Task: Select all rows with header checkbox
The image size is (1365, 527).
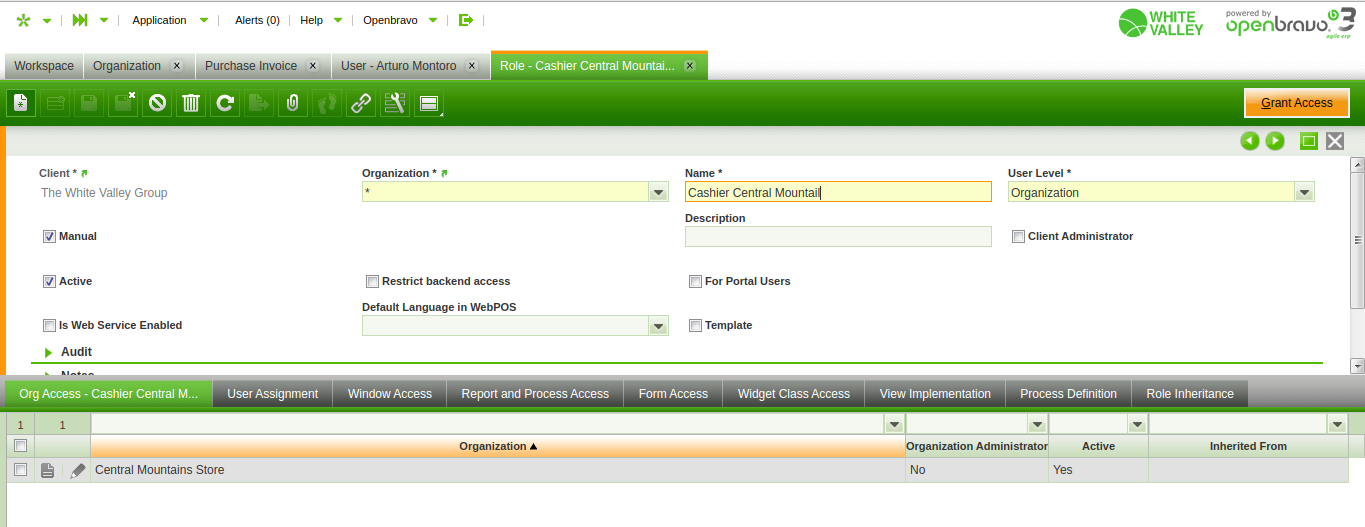Action: pos(20,446)
